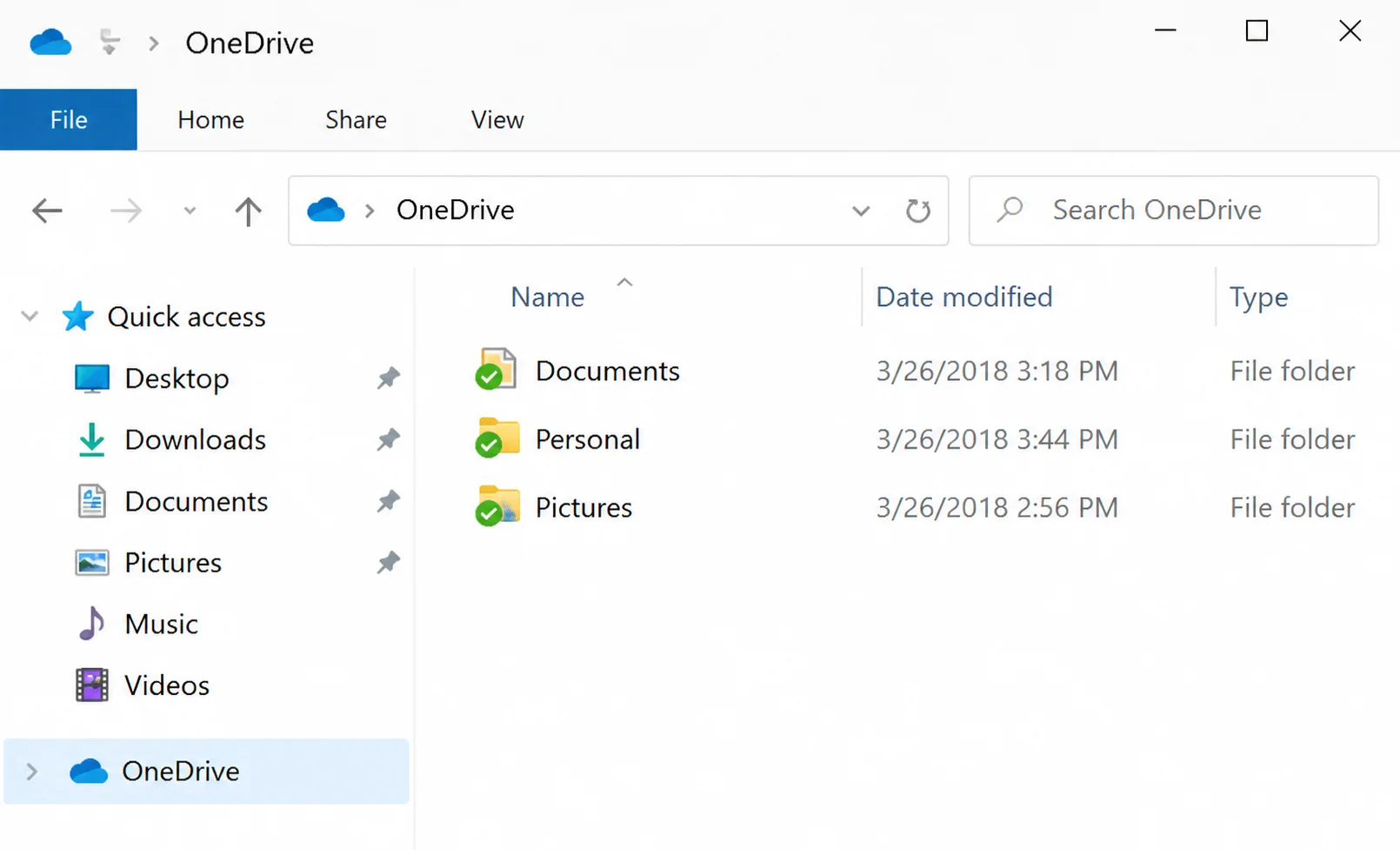
Task: Switch to the View ribbon tab
Action: click(x=497, y=119)
